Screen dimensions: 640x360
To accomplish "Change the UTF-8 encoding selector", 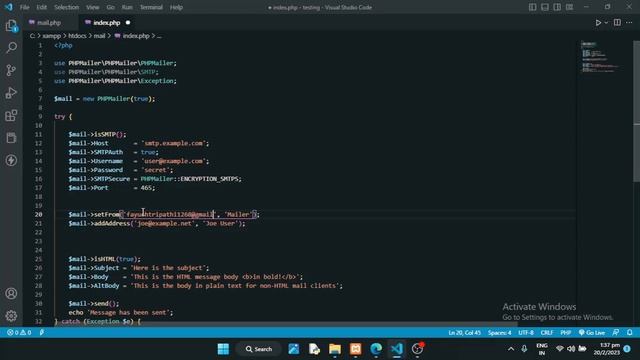I will coord(526,333).
